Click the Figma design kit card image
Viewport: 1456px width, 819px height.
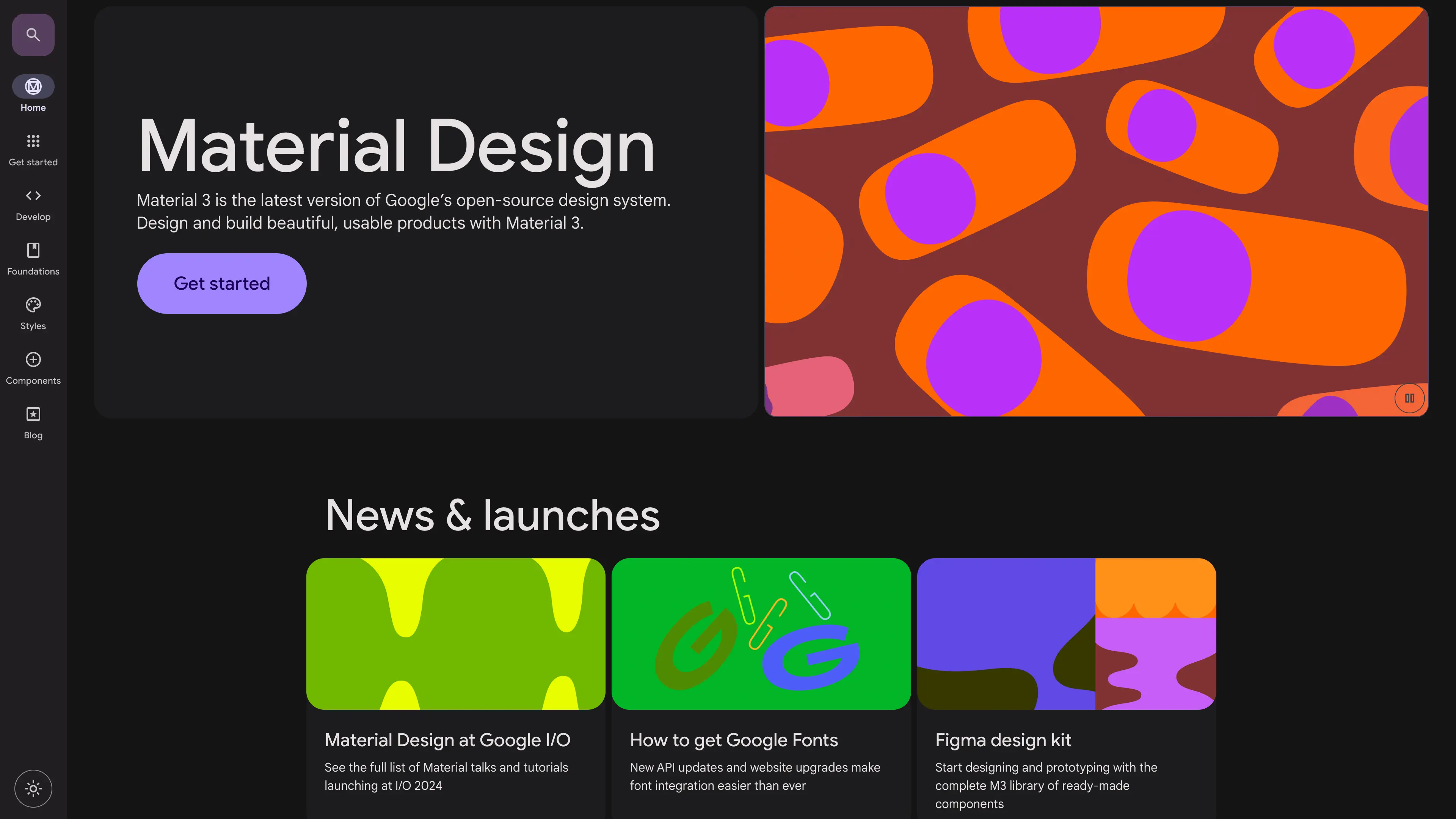(1066, 634)
